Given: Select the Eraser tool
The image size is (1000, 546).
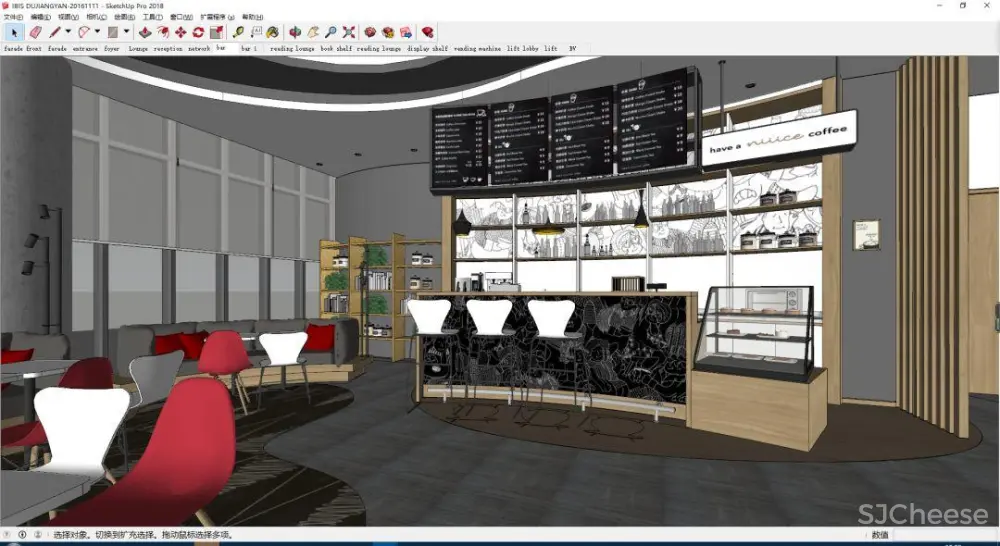Looking at the screenshot, I should pos(35,32).
